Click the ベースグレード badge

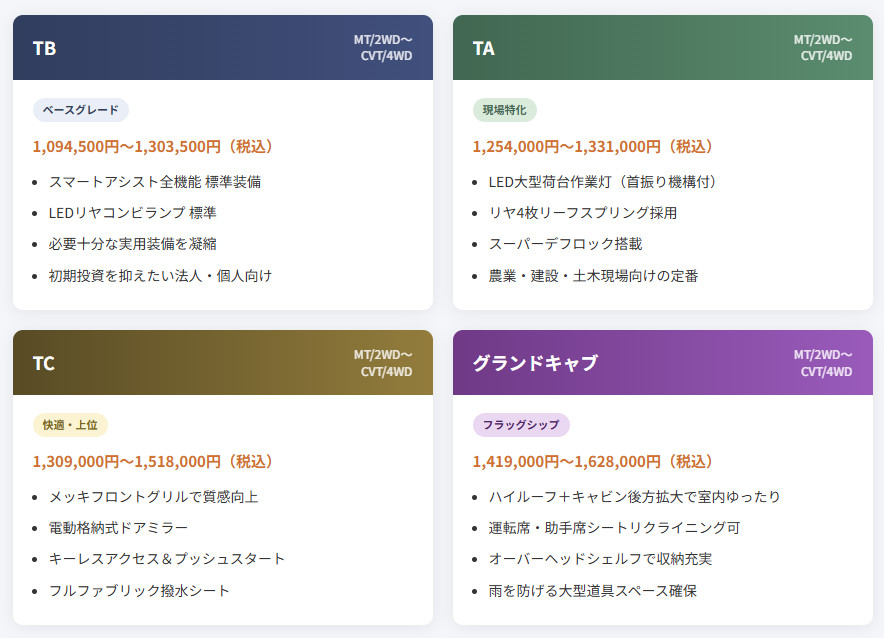pos(81,110)
